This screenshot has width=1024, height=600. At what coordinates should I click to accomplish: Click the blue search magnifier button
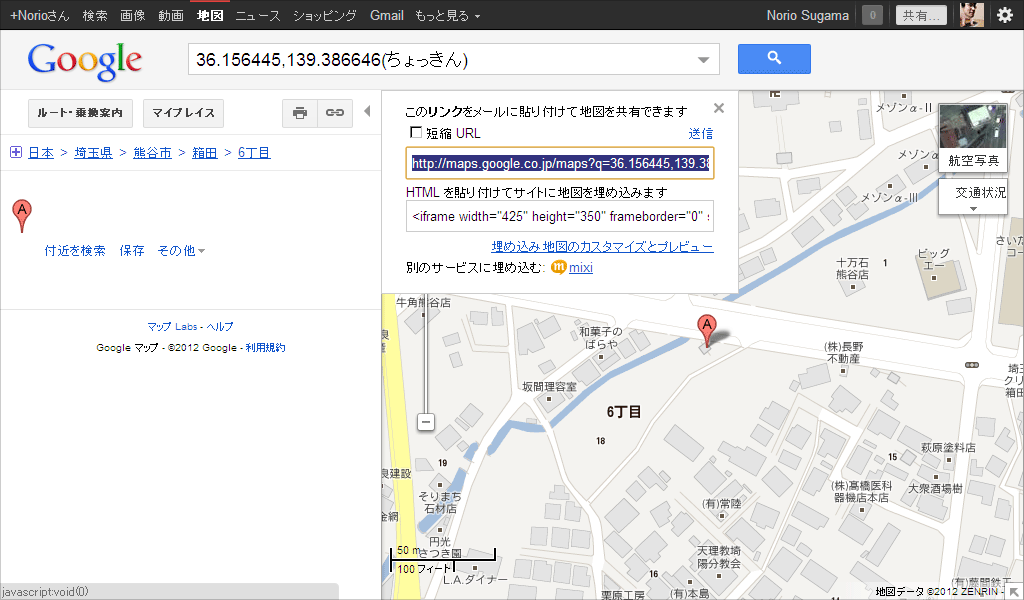pyautogui.click(x=774, y=59)
